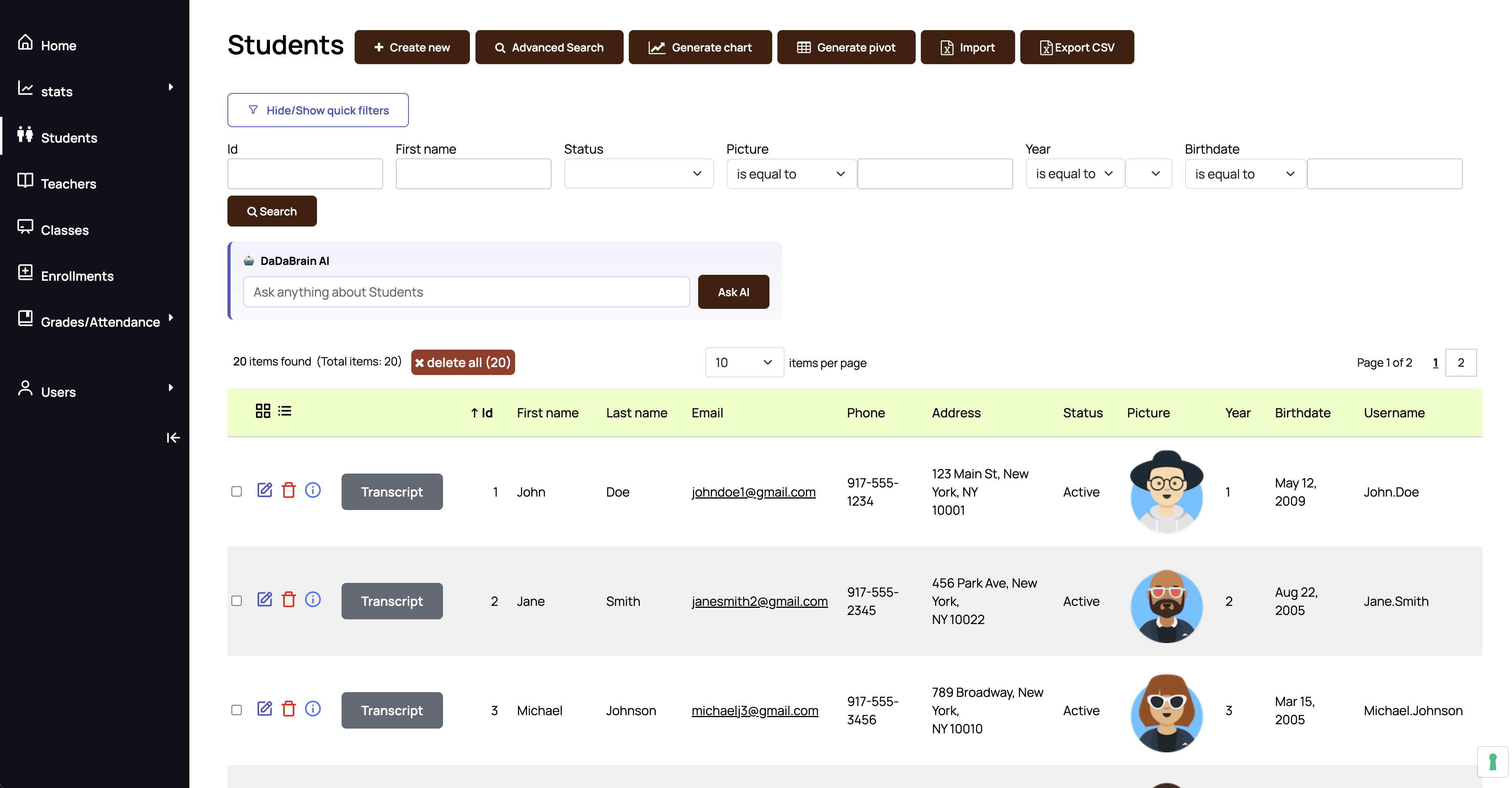1512x788 pixels.
Task: Switch to list view icon in table header
Action: tap(284, 411)
